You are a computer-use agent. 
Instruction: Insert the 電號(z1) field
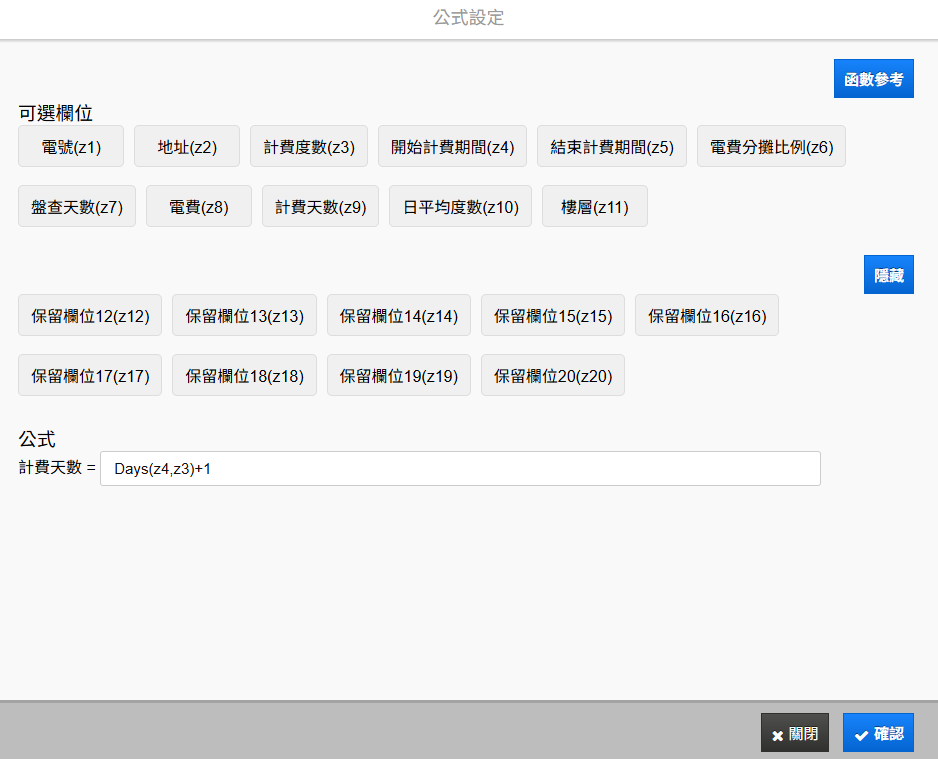(71, 147)
